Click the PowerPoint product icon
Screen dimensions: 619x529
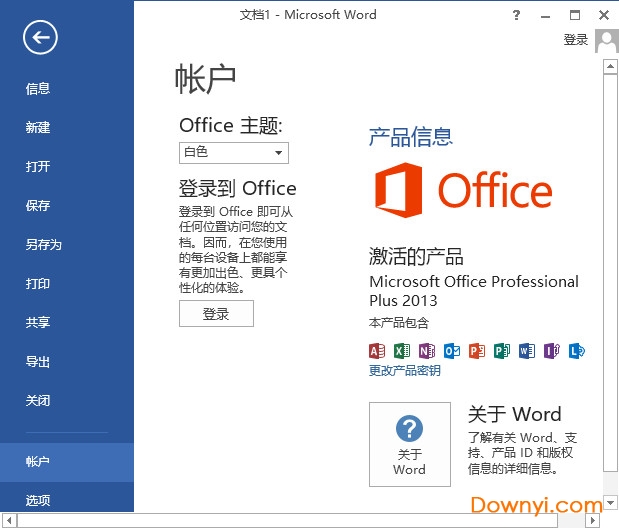pos(477,350)
